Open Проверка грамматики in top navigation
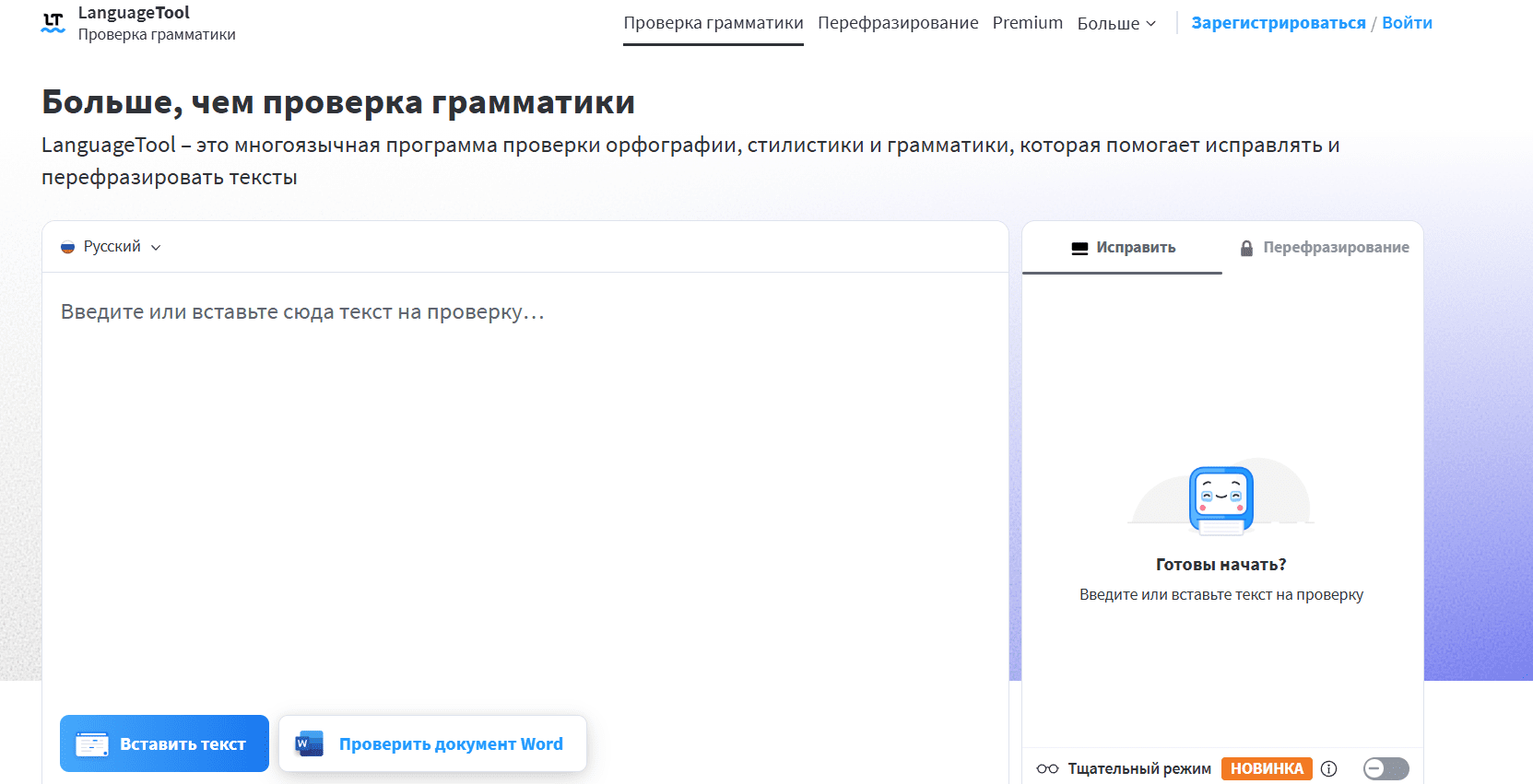 [x=713, y=23]
